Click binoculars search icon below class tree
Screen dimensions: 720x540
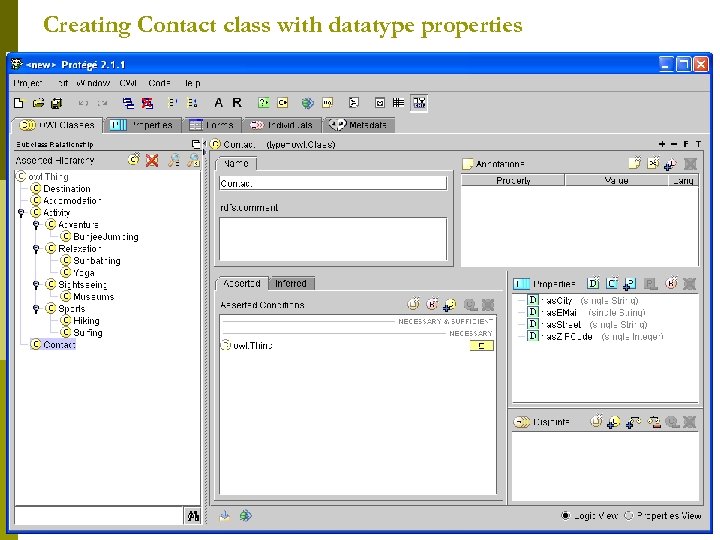pyautogui.click(x=193, y=516)
